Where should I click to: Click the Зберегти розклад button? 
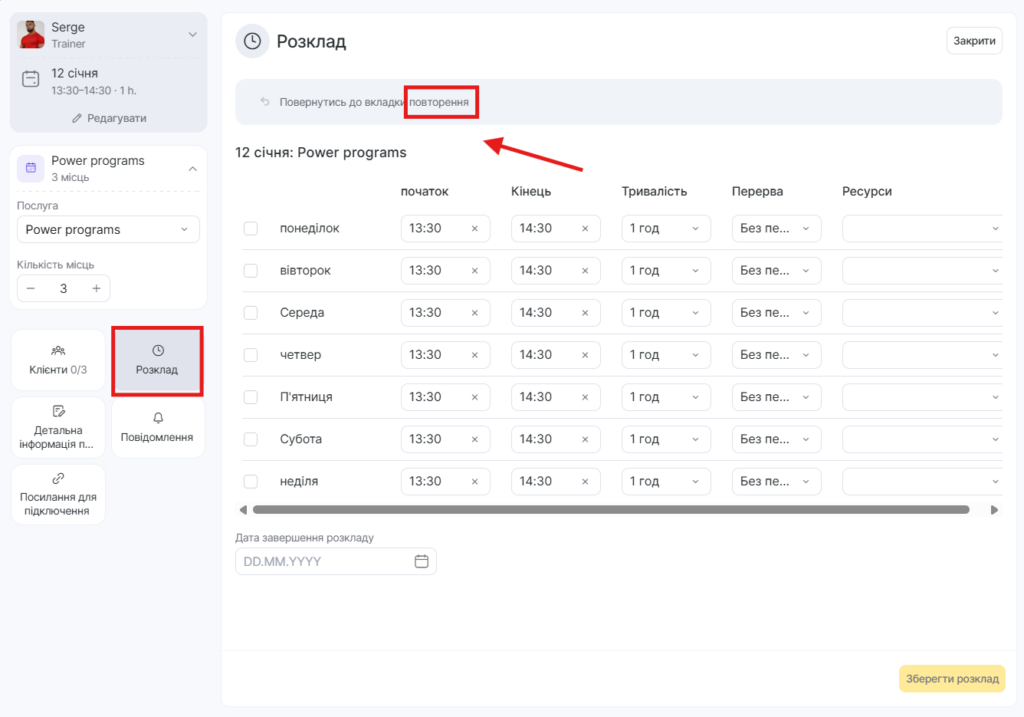coord(951,679)
